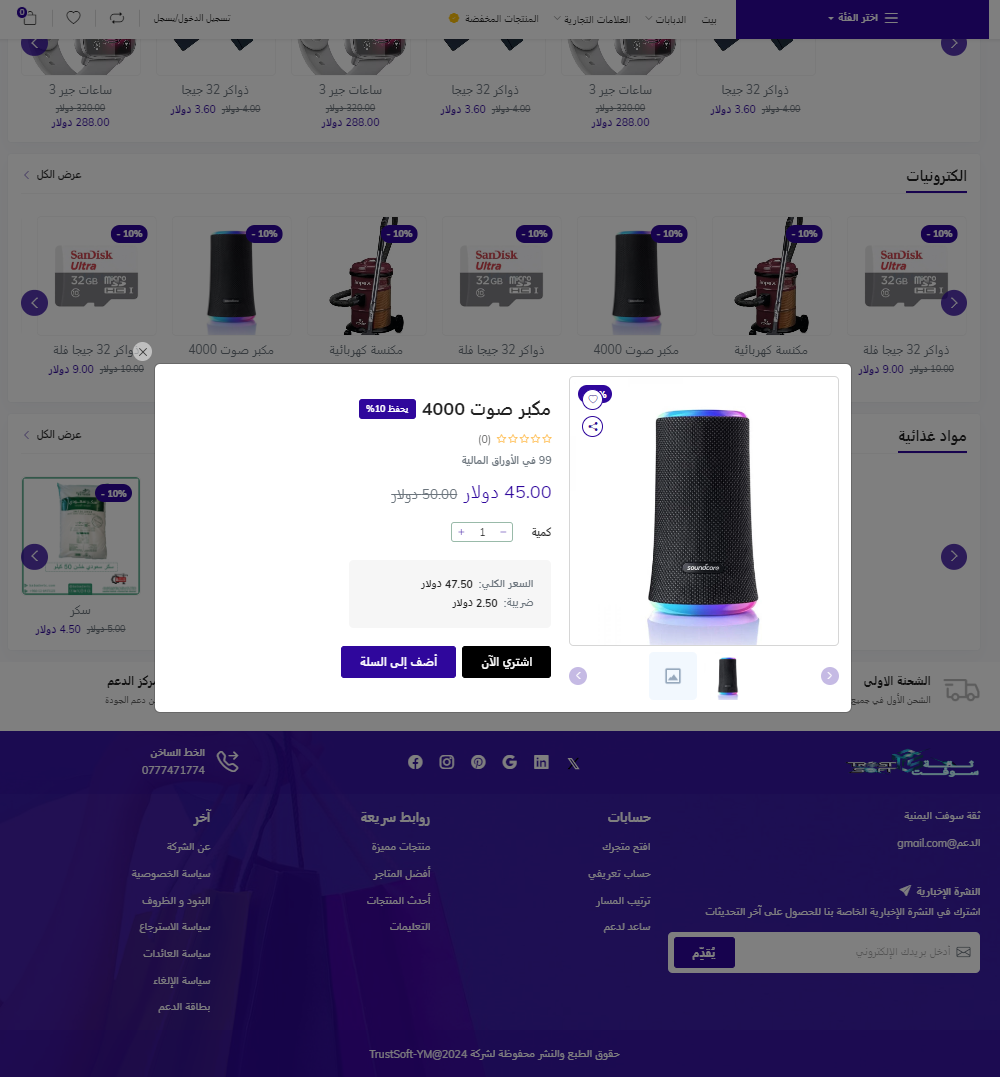Click the newsletter email input field
Image resolution: width=1000 pixels, height=1077 pixels.
(841, 952)
